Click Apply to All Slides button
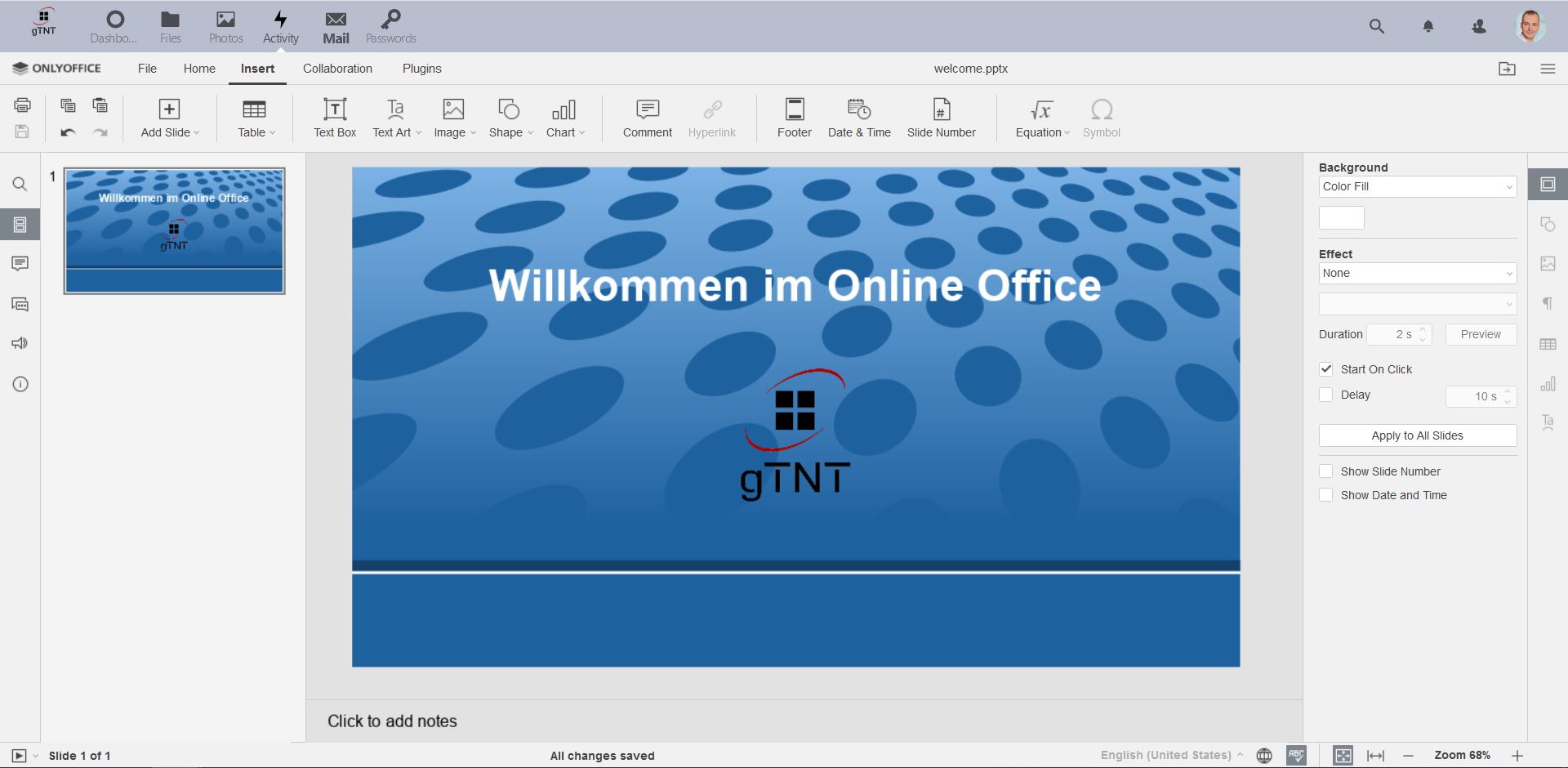The width and height of the screenshot is (1568, 768). [1417, 435]
